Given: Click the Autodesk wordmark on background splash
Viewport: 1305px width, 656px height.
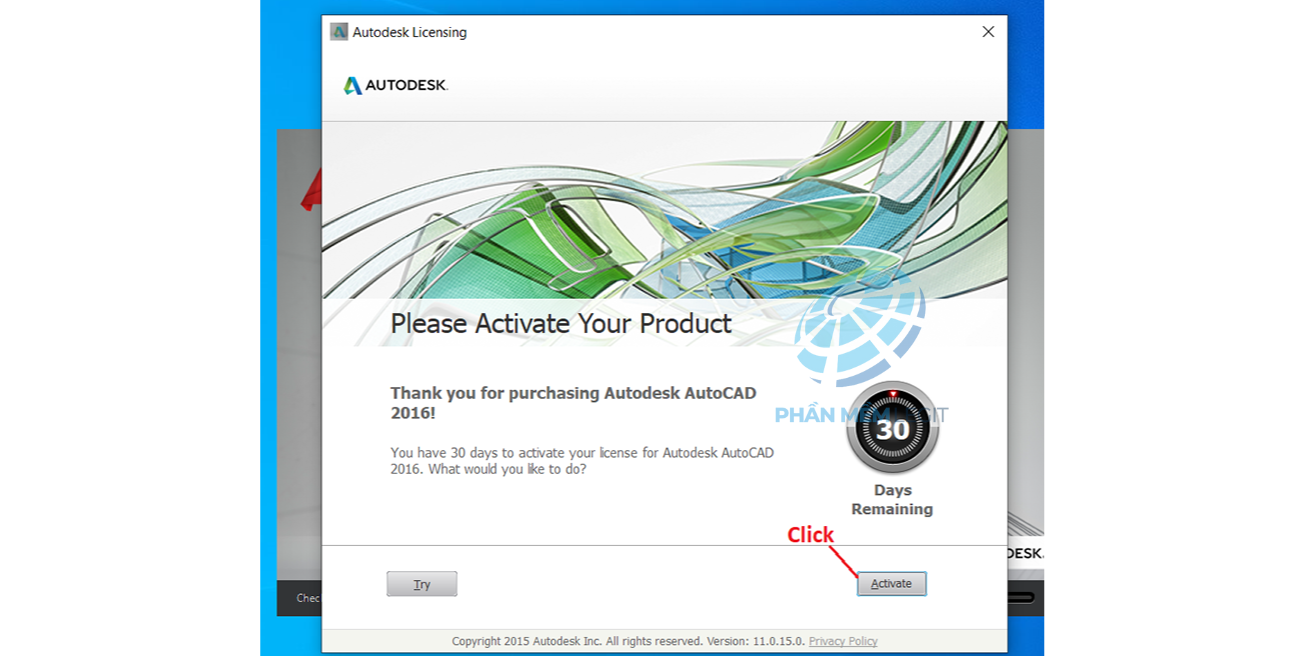Looking at the screenshot, I should [x=1025, y=553].
